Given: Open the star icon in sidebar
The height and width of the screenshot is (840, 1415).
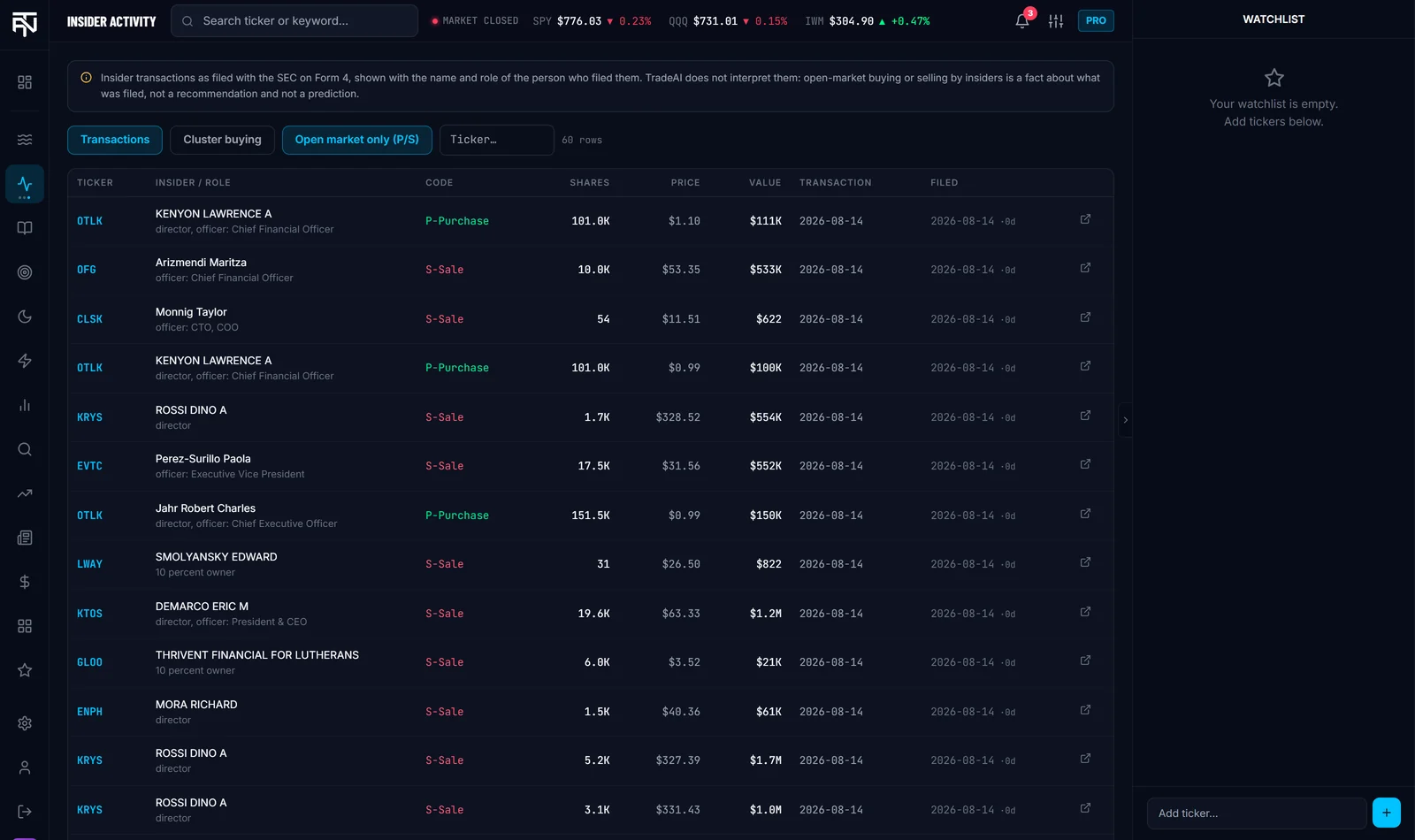Looking at the screenshot, I should [25, 670].
